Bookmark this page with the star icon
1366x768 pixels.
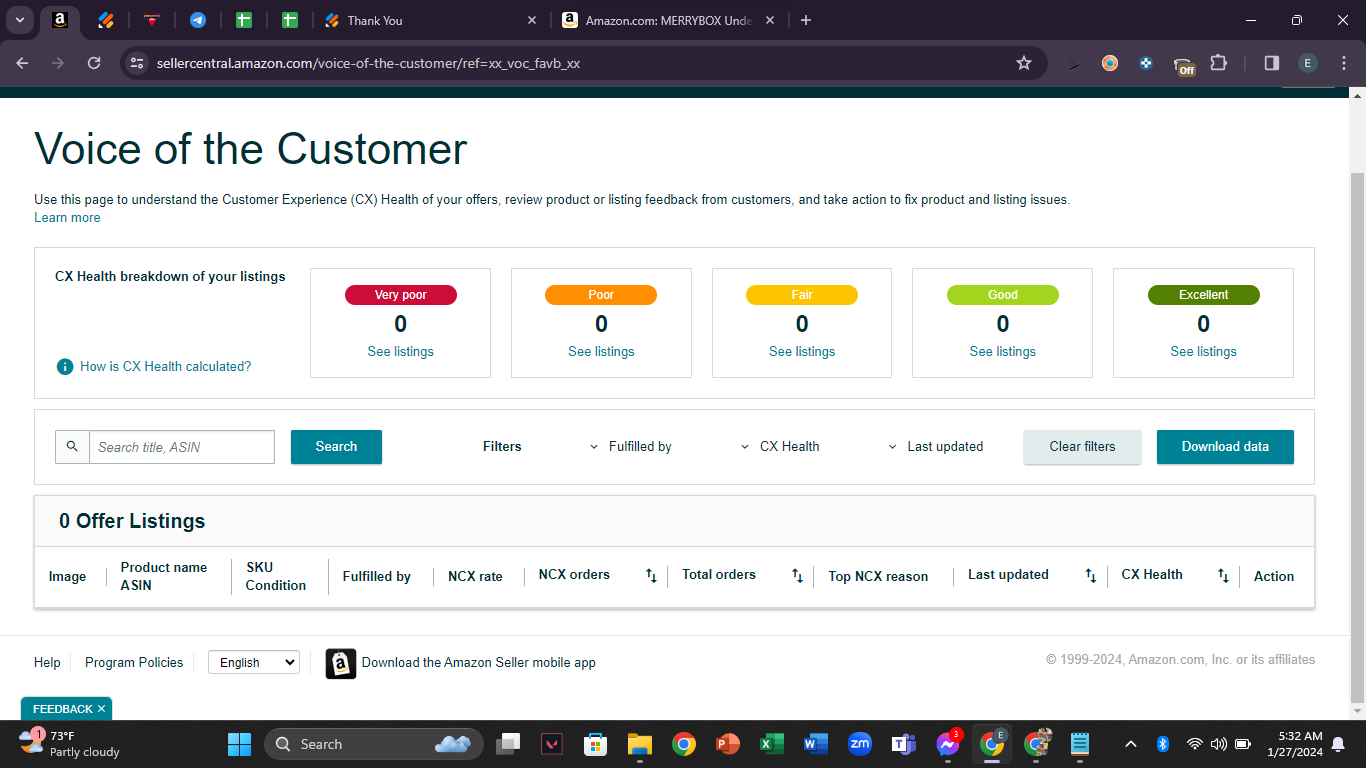pyautogui.click(x=1024, y=63)
